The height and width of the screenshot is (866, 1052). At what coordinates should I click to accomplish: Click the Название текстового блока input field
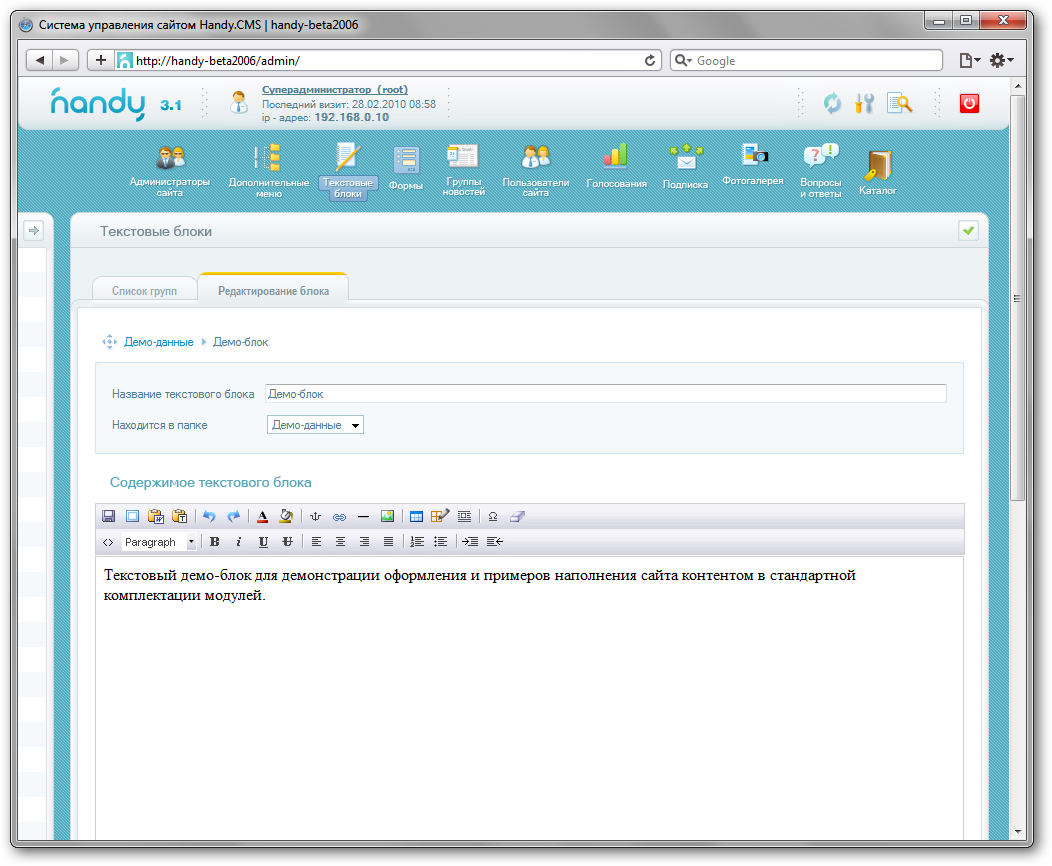[605, 394]
